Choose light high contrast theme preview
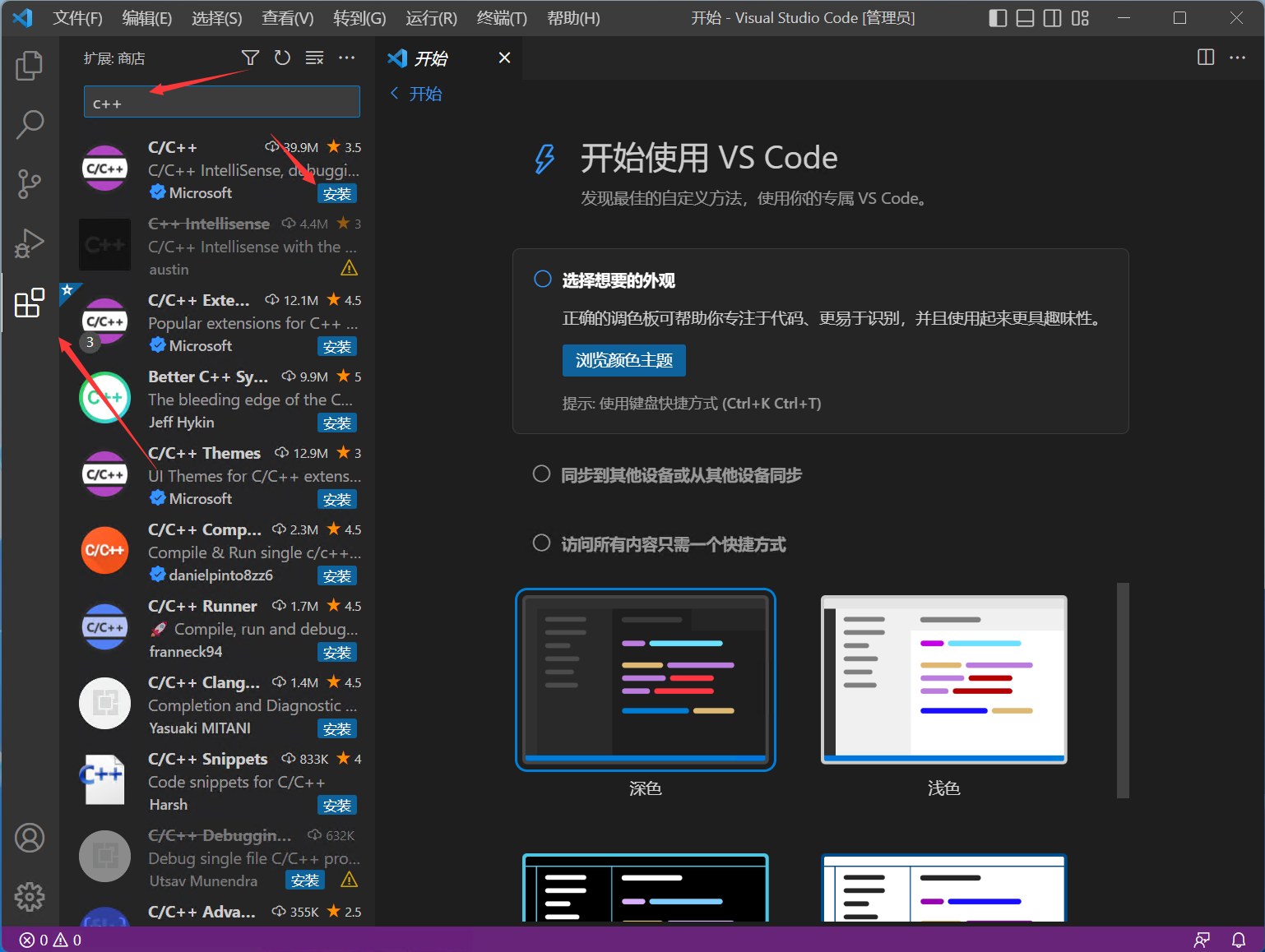Image resolution: width=1265 pixels, height=952 pixels. click(x=944, y=887)
